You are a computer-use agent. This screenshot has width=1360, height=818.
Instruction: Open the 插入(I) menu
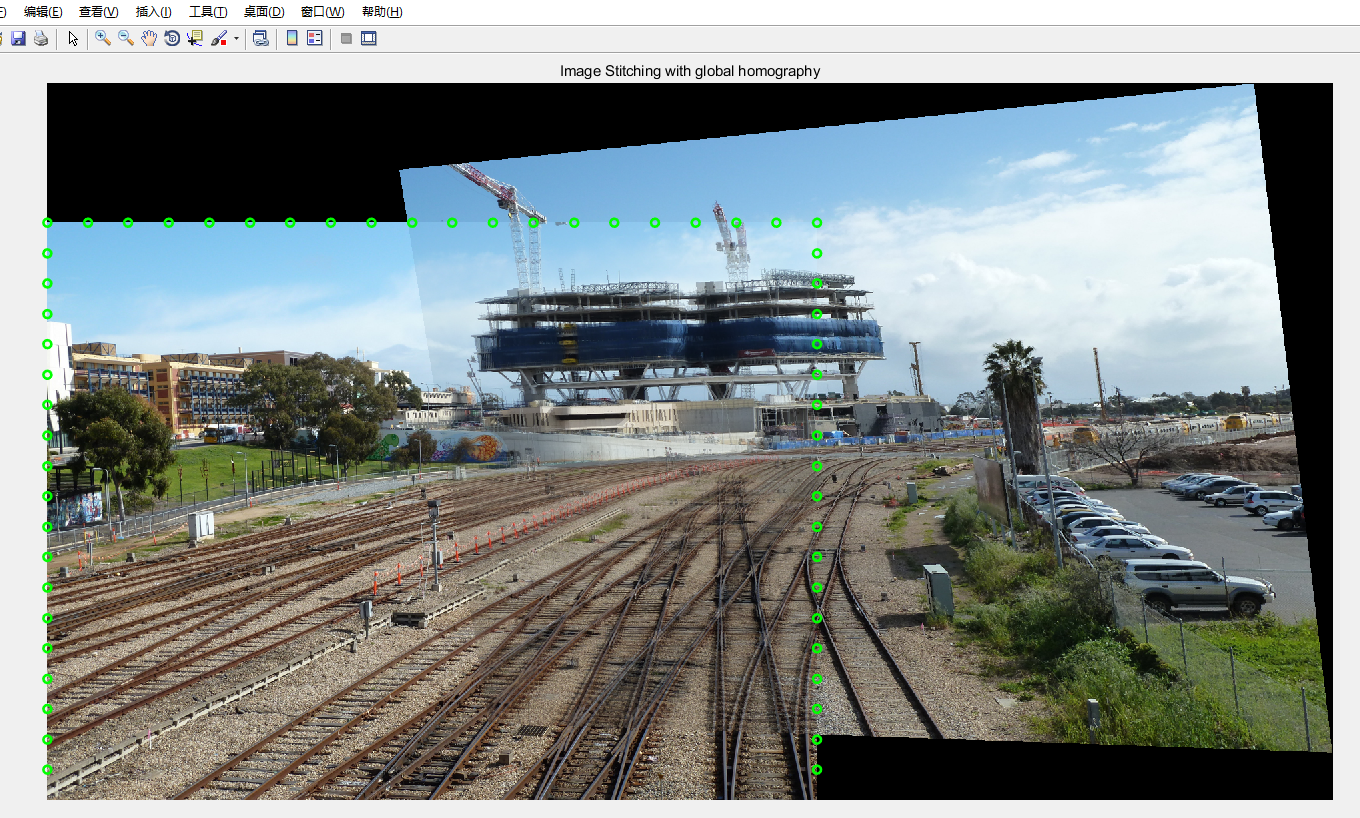[x=151, y=12]
